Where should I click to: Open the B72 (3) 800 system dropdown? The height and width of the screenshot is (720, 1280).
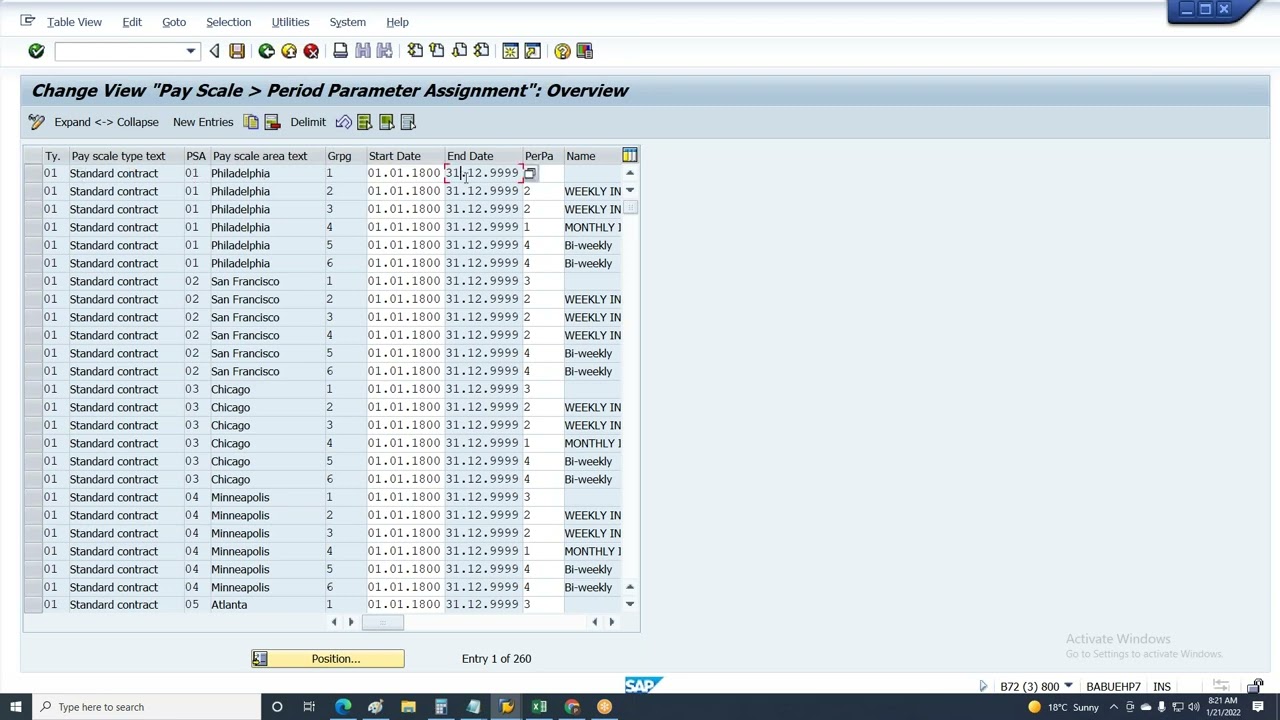1068,686
